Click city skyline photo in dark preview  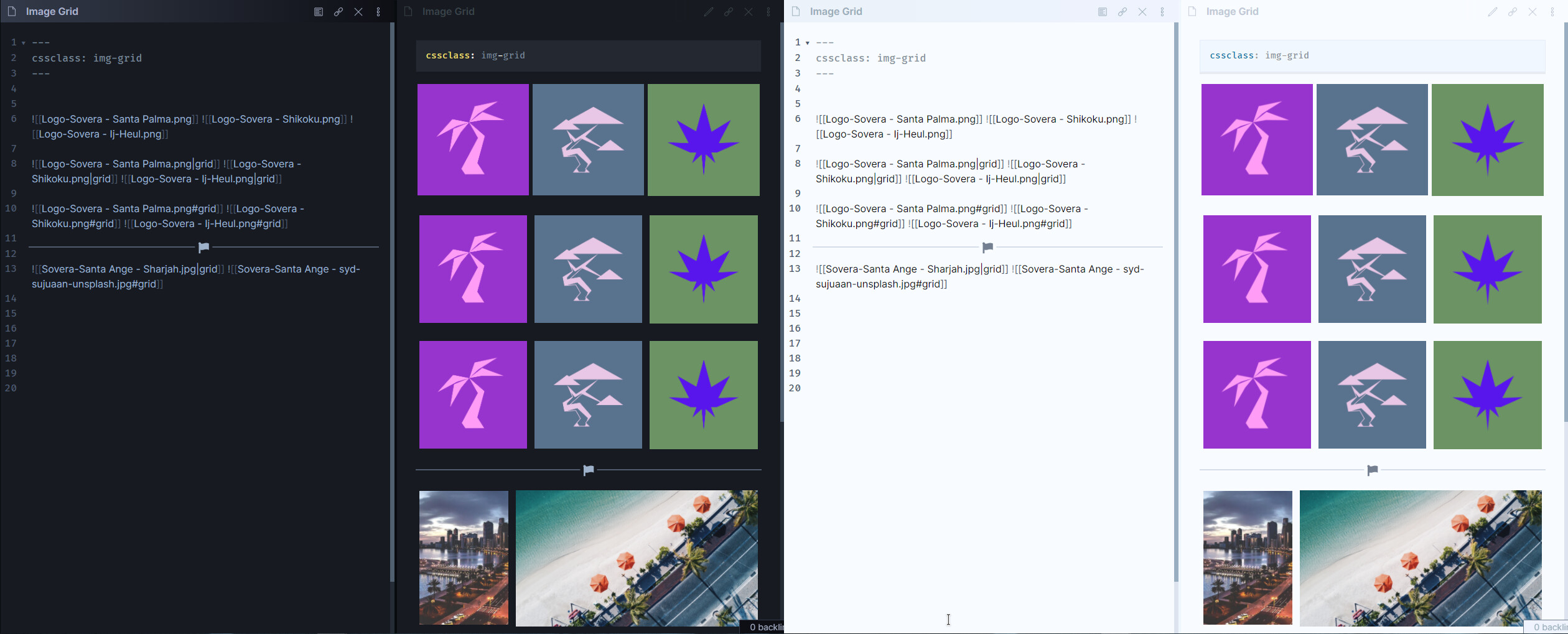pyautogui.click(x=464, y=557)
